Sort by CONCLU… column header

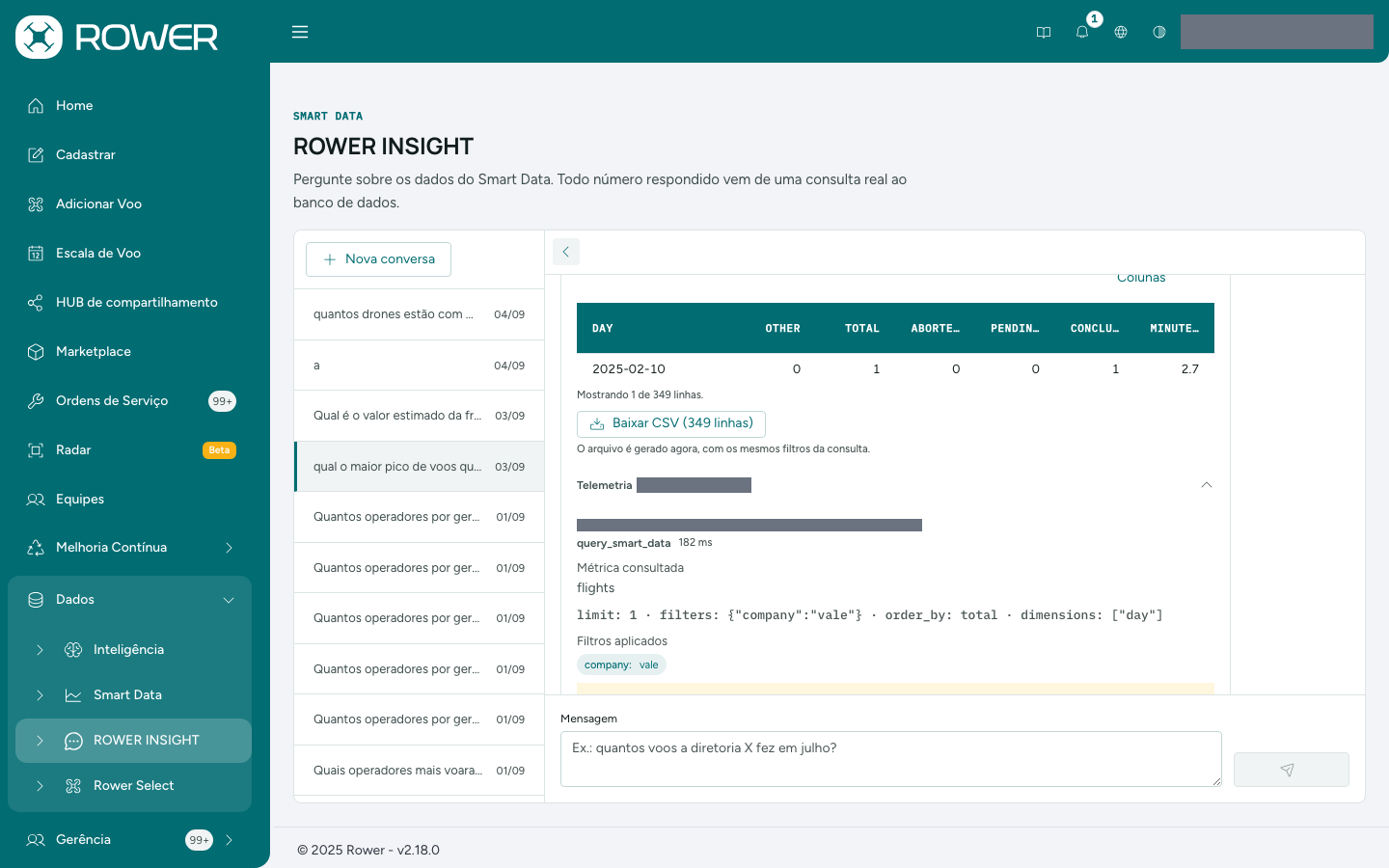[1095, 328]
